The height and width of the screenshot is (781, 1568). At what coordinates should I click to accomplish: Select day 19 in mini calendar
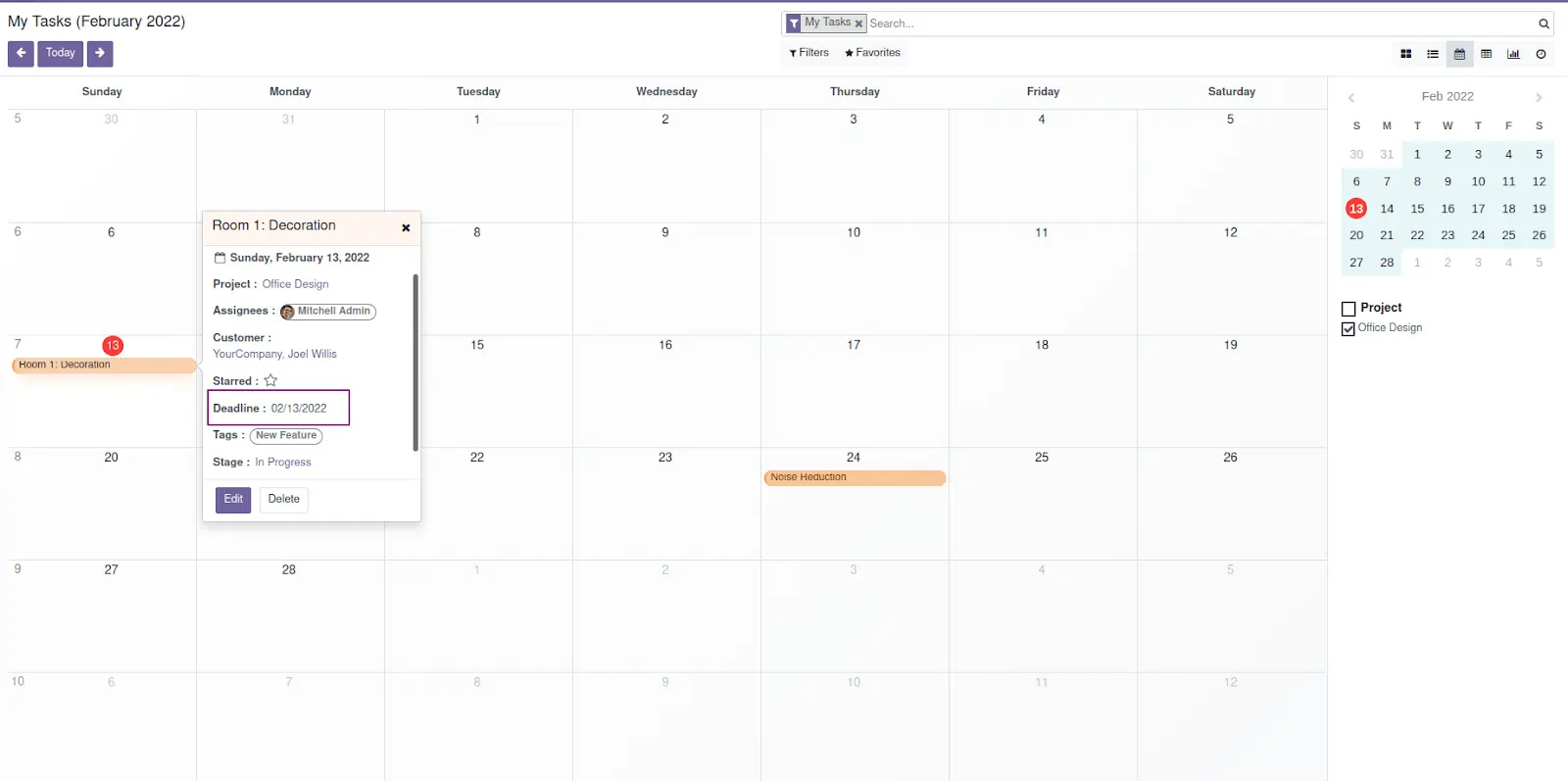click(1539, 209)
